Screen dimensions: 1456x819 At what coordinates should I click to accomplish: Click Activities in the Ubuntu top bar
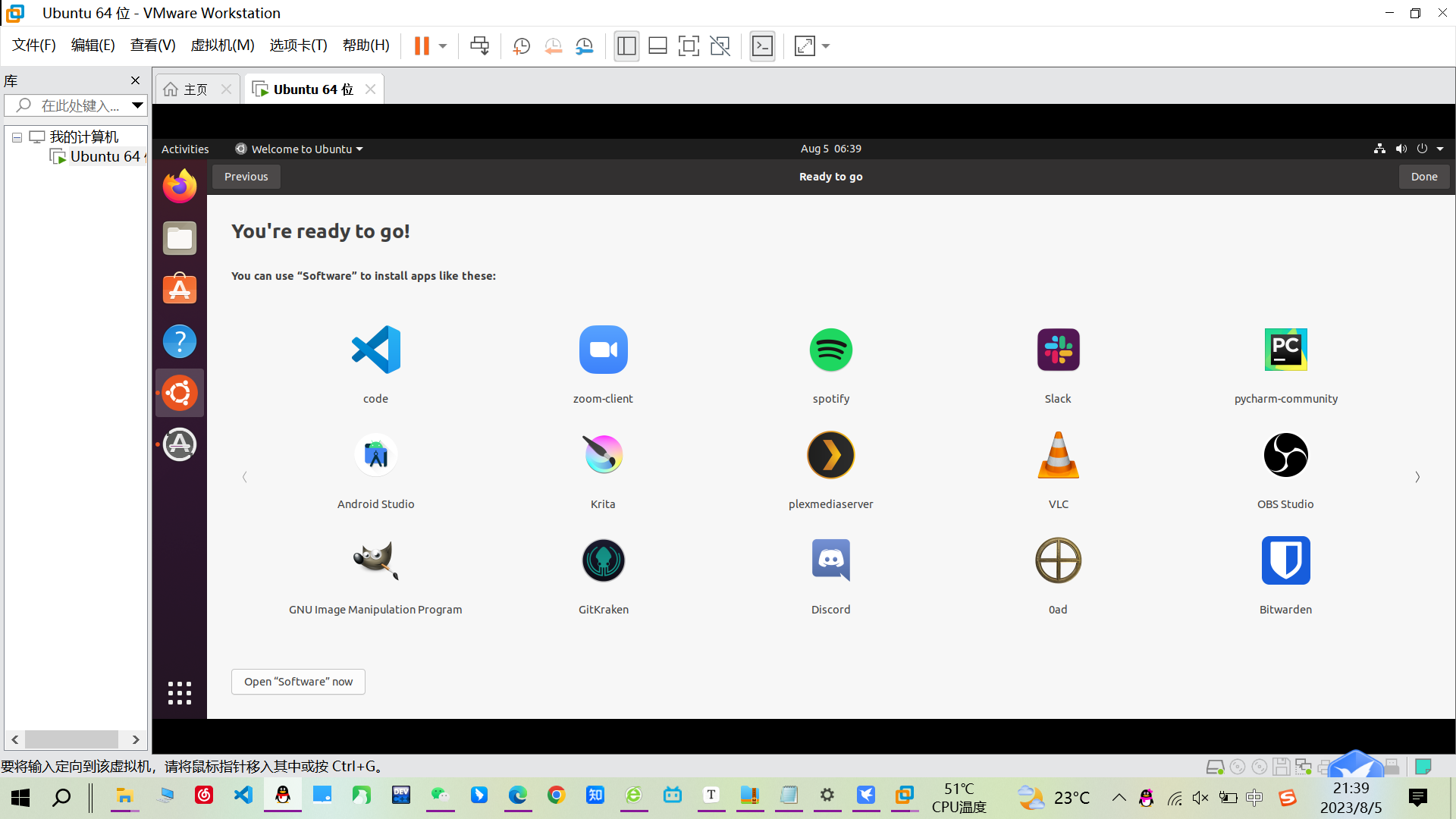[x=185, y=149]
